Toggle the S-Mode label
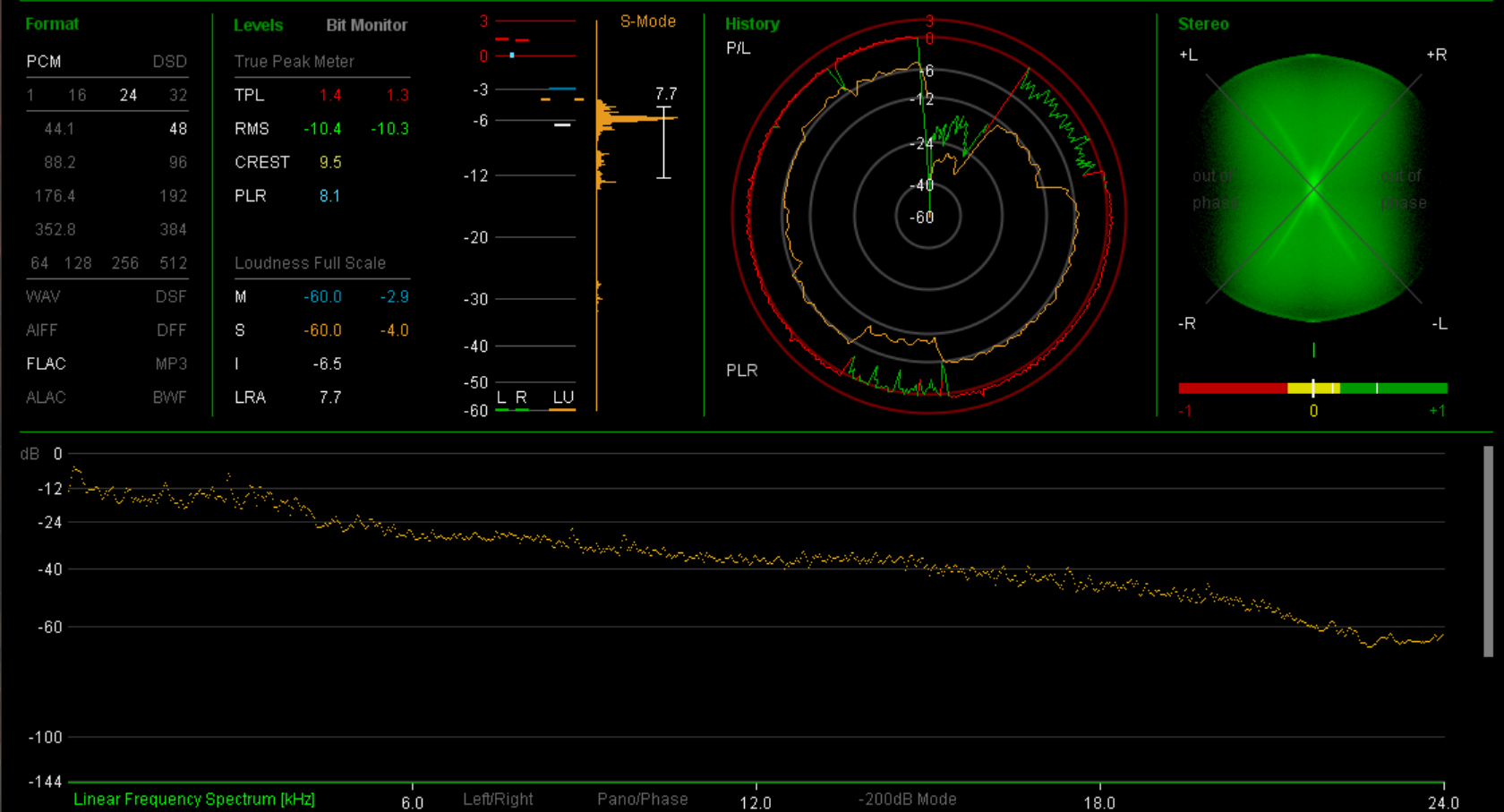Screen dimensions: 1504x812 [648, 21]
